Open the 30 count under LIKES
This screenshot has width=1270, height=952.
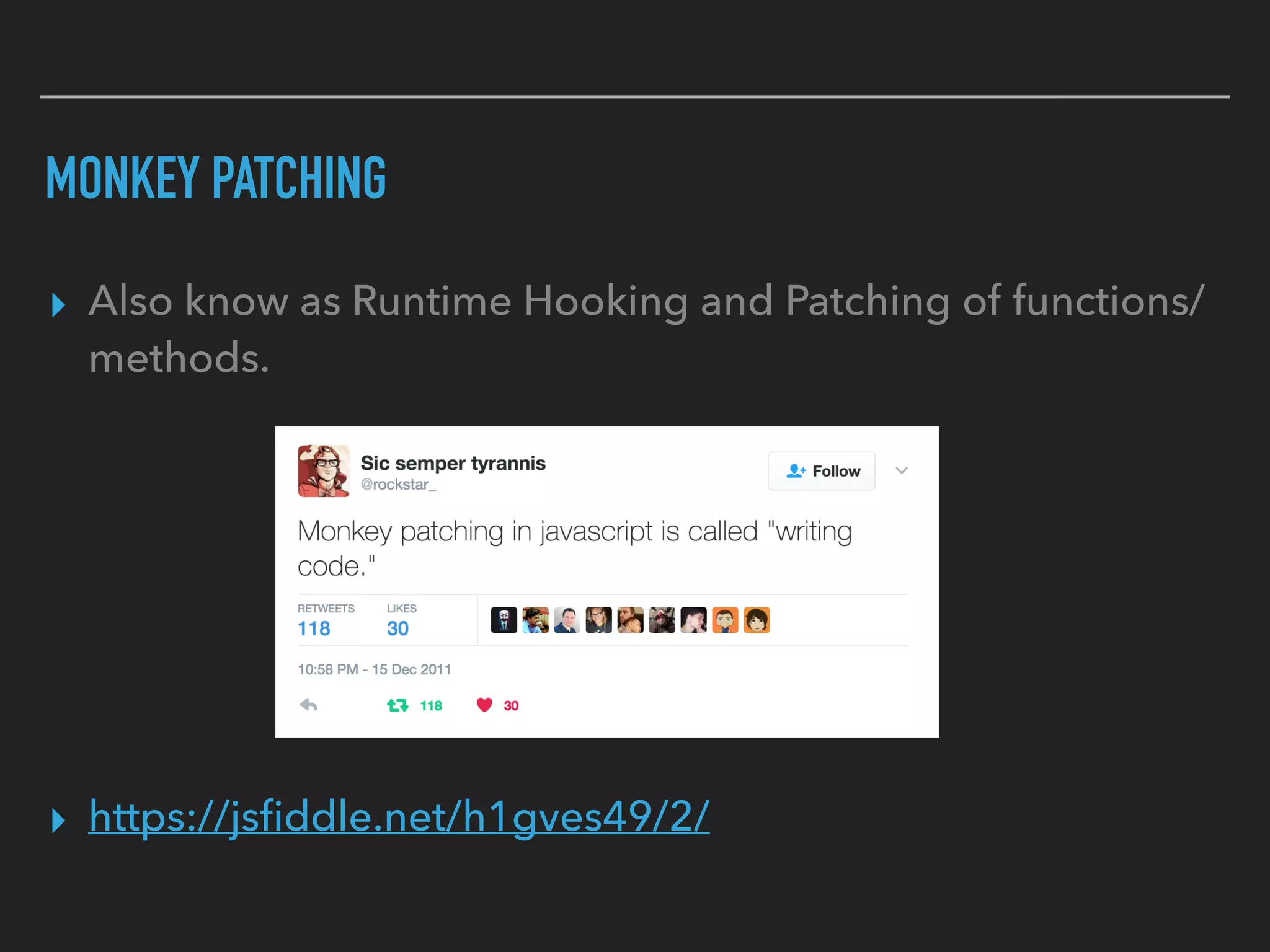(397, 629)
